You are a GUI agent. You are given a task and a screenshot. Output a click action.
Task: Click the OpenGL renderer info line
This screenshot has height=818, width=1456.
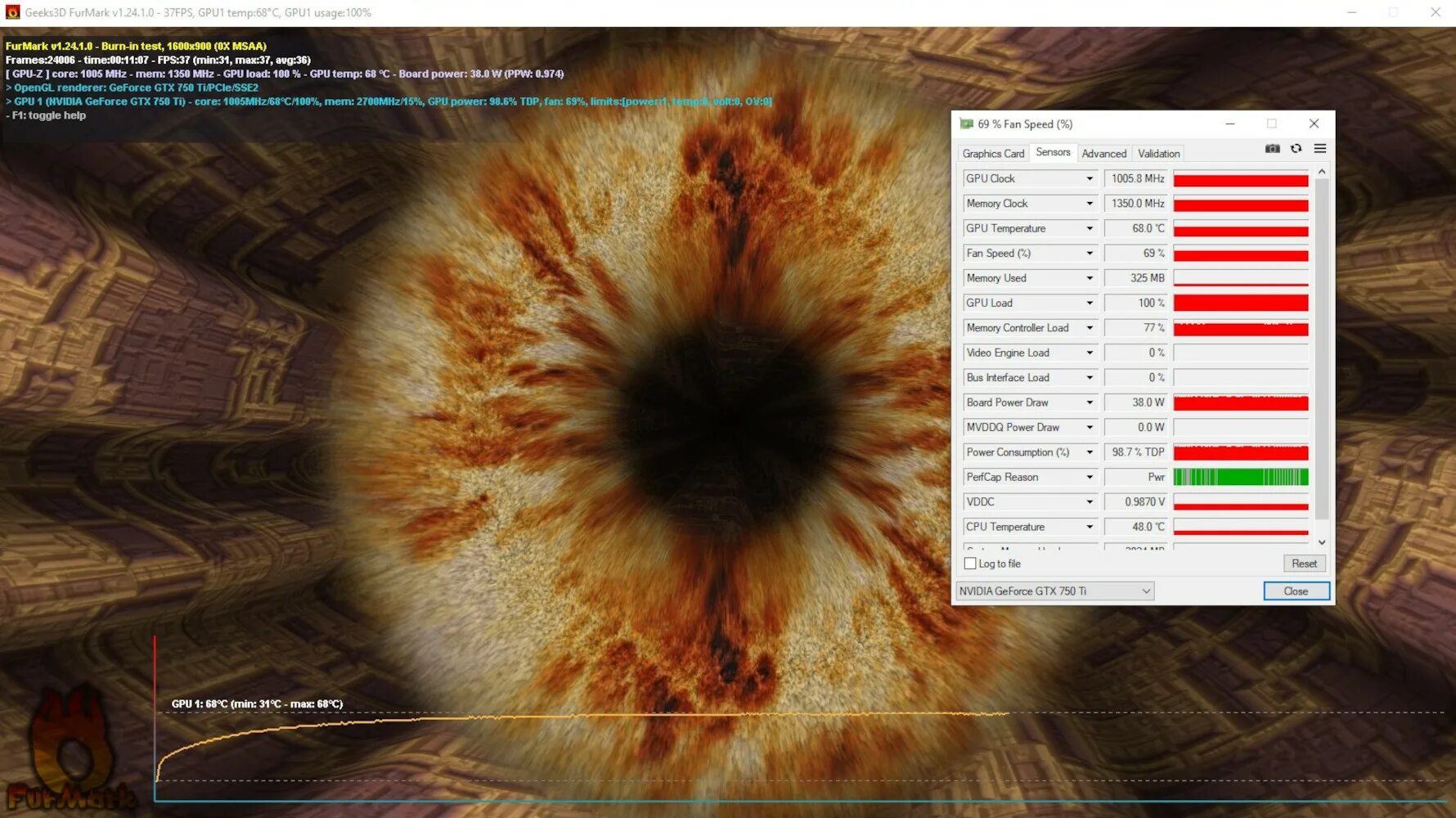pyautogui.click(x=132, y=88)
